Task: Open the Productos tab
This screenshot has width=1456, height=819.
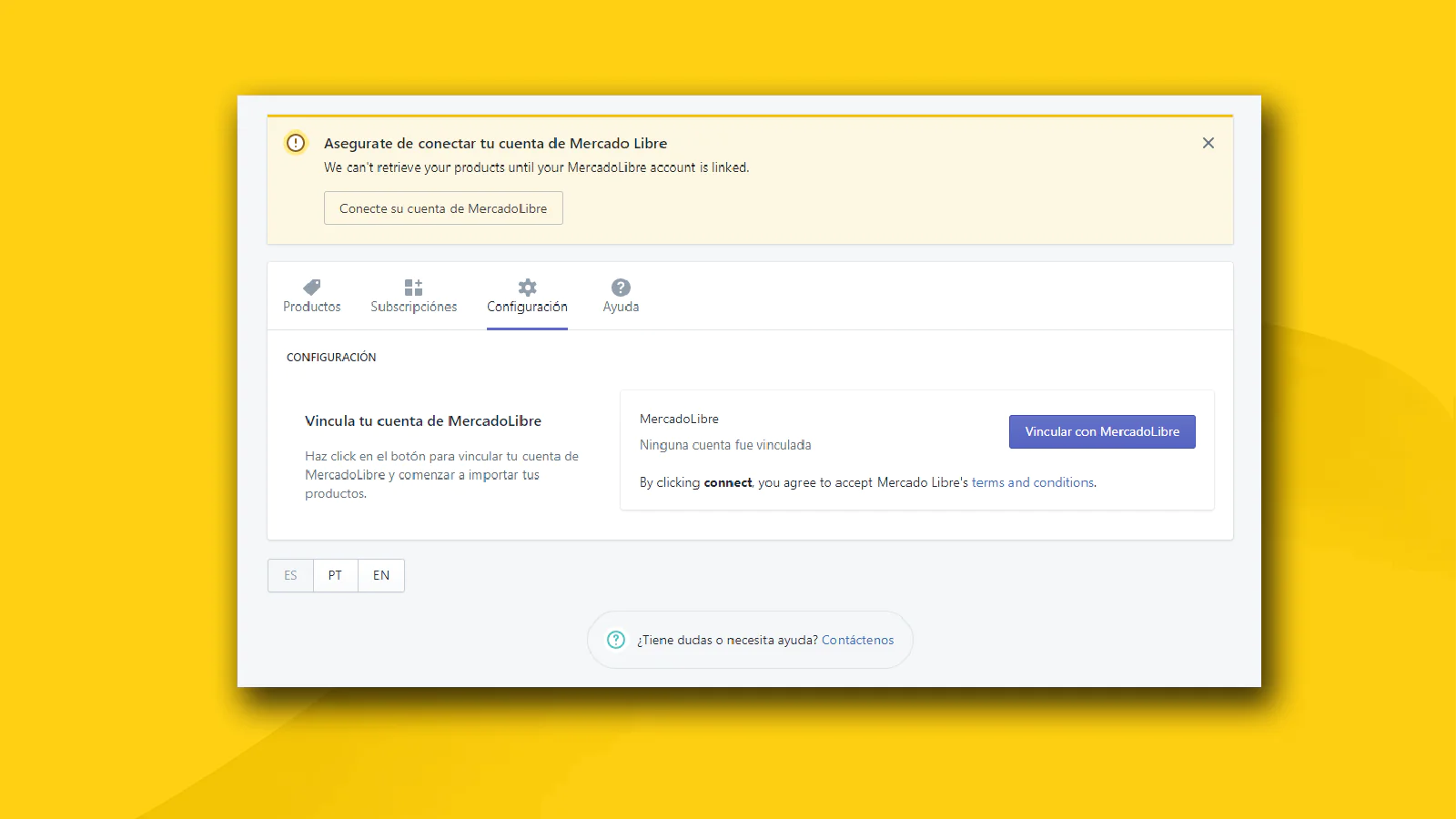Action: click(x=311, y=297)
